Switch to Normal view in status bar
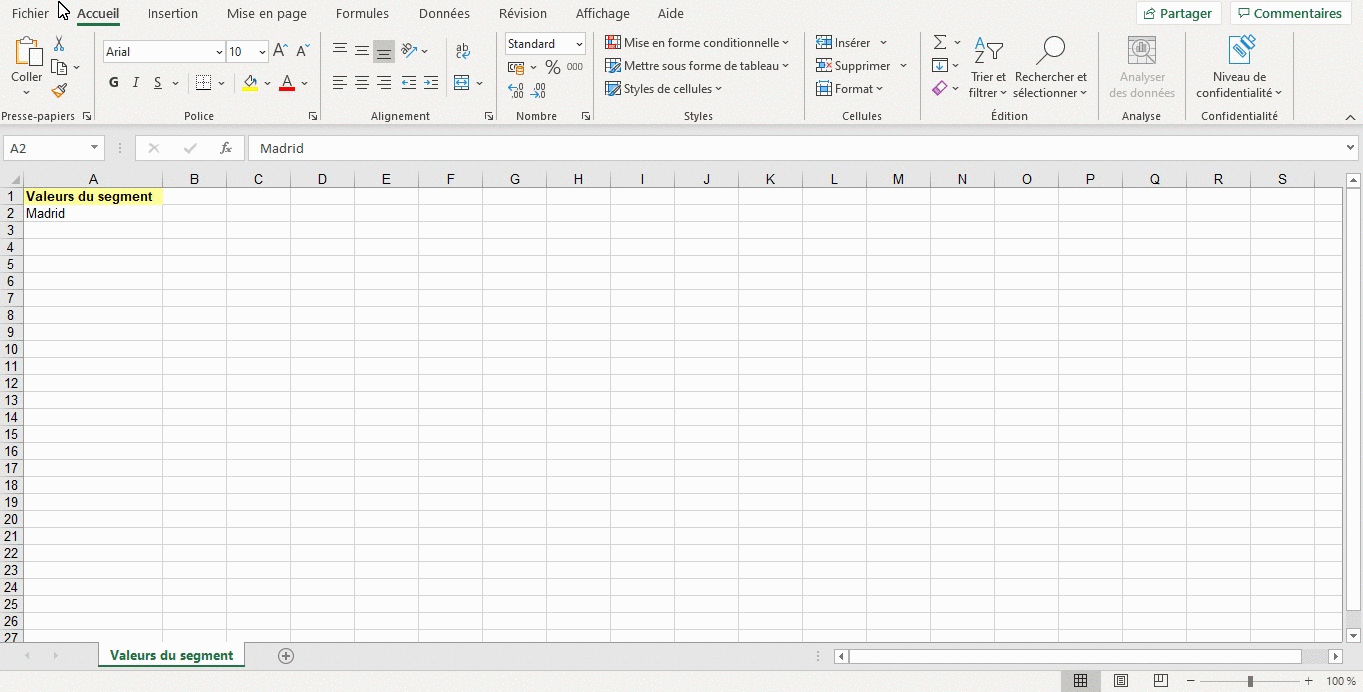Screen dimensions: 1363x692 (x=1081, y=681)
